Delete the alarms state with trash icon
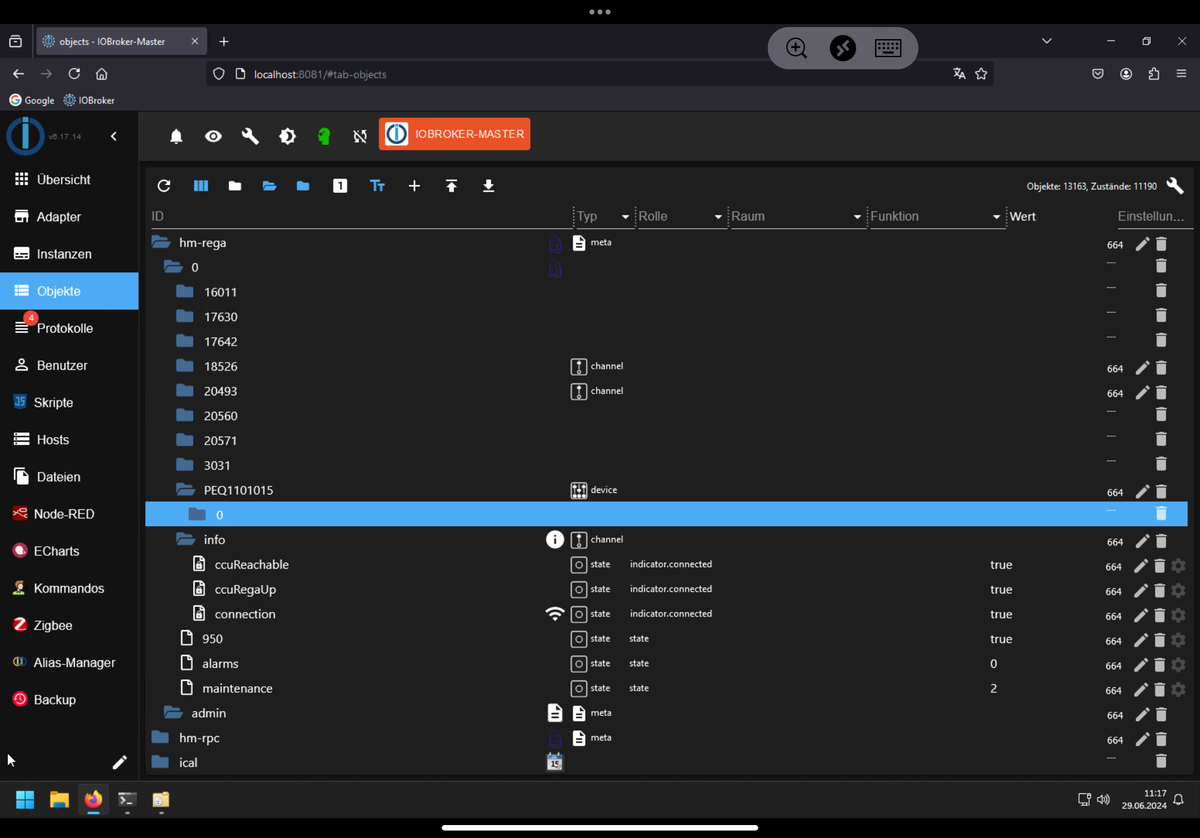 click(1160, 664)
